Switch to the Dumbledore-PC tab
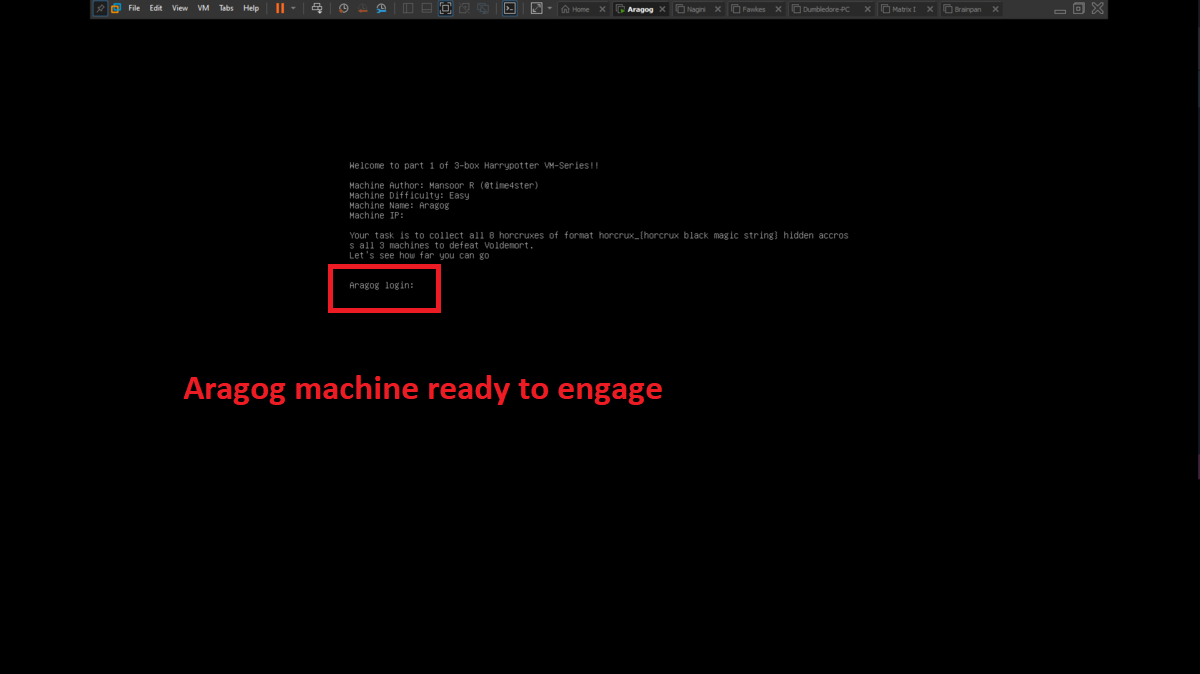This screenshot has width=1200, height=674. (x=824, y=9)
